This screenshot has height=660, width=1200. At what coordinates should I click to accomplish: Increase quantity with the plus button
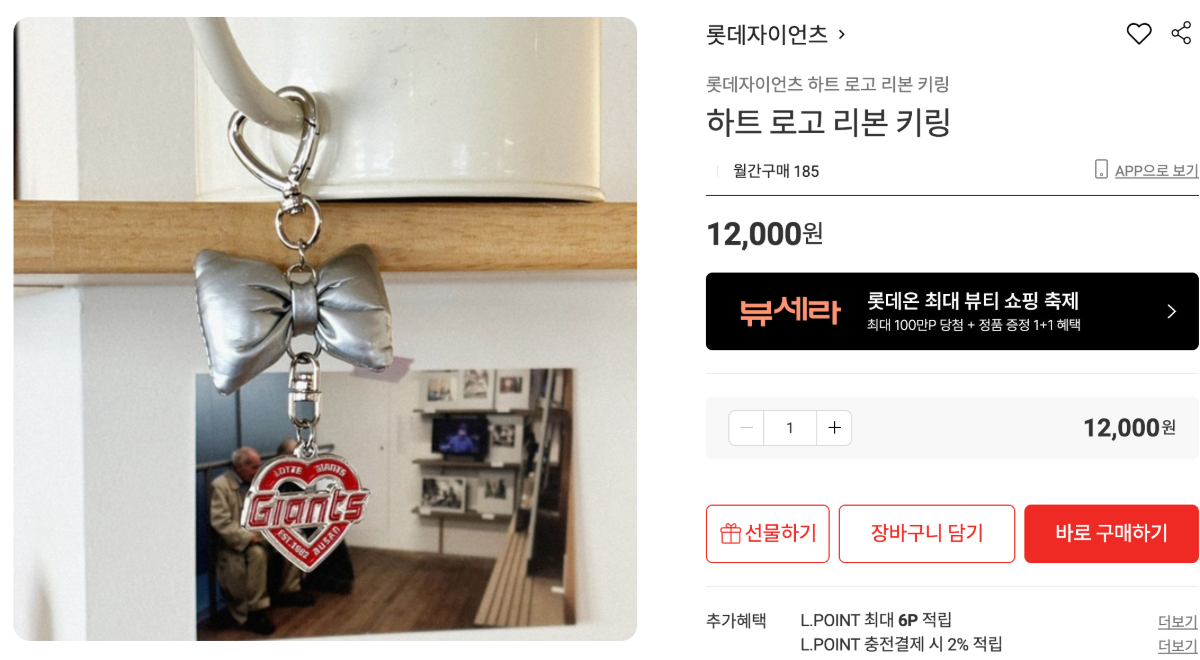coord(834,428)
